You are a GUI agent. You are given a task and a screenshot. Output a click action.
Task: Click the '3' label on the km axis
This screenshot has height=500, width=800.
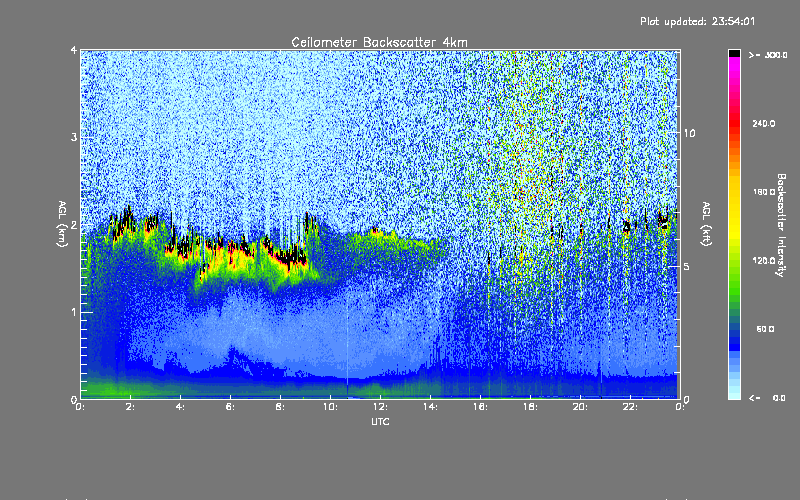[74, 137]
